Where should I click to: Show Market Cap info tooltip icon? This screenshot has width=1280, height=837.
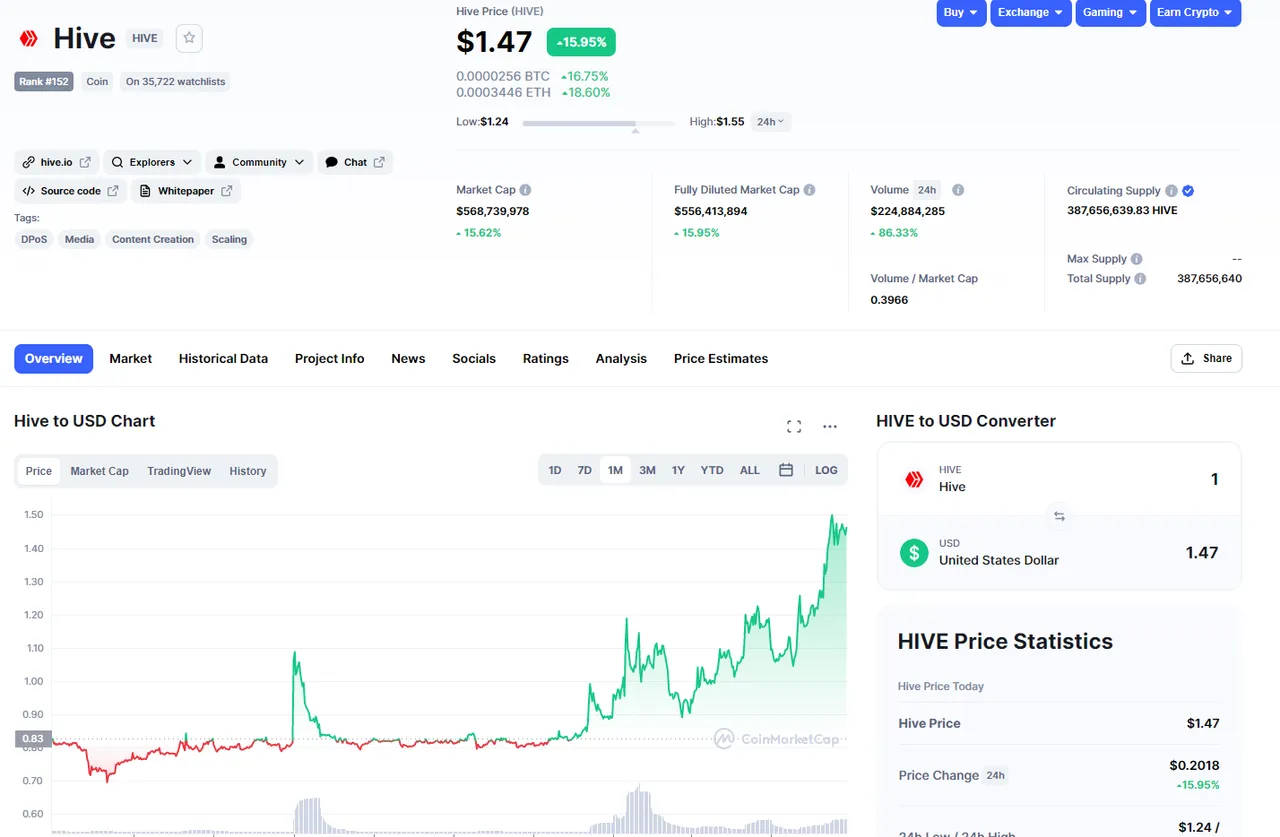click(525, 190)
